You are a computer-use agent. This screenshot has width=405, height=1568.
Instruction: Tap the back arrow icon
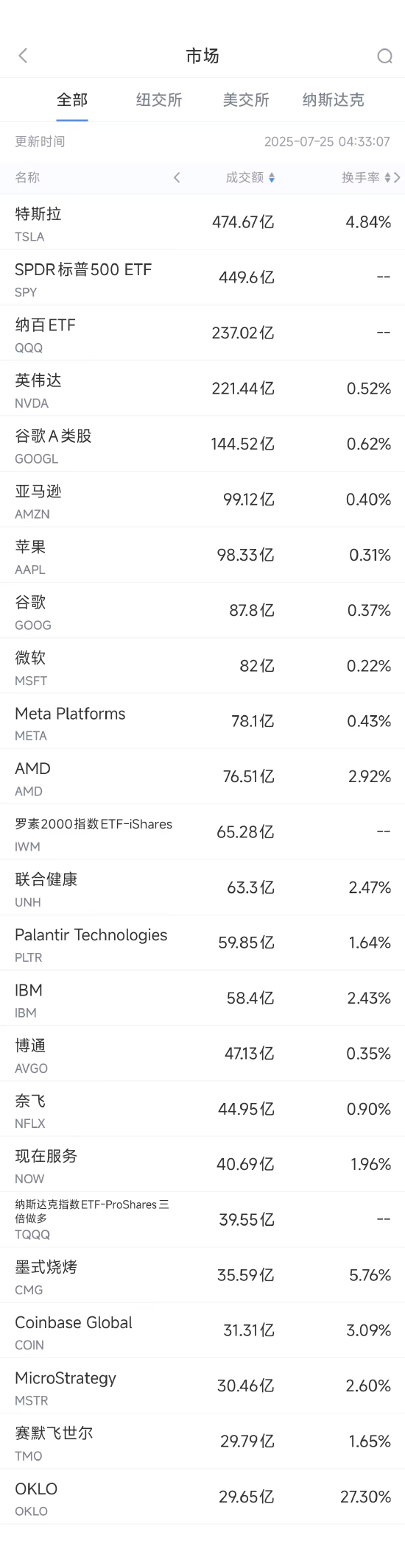click(23, 55)
